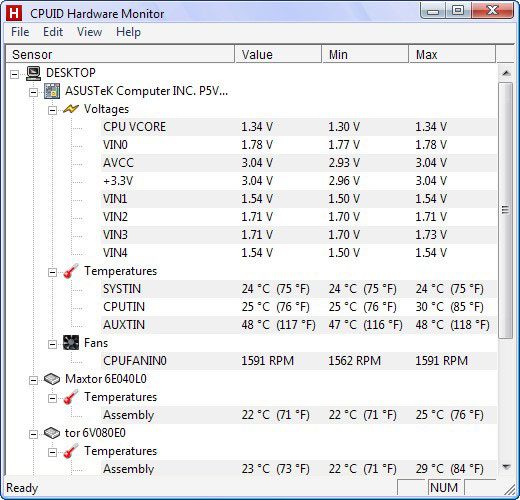520x500 pixels.
Task: Click the NUM status bar indicator
Action: click(444, 488)
